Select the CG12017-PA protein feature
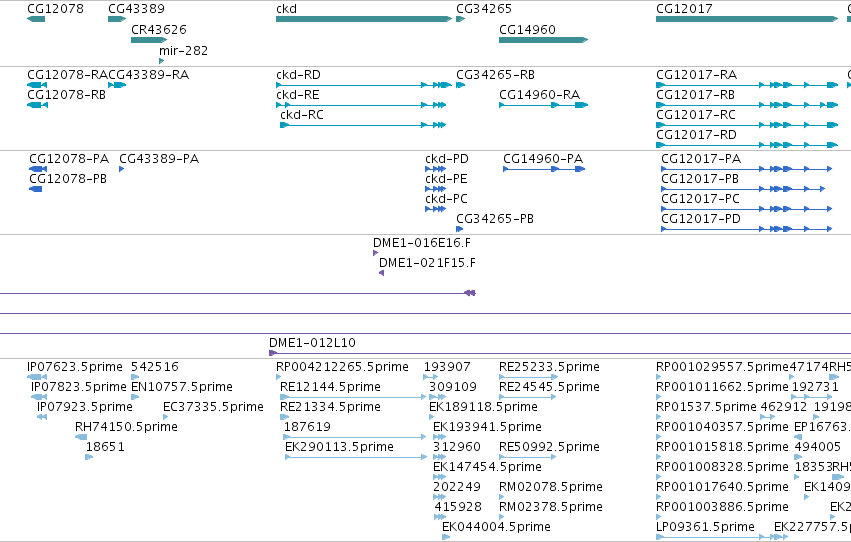The image size is (851, 542). click(746, 169)
